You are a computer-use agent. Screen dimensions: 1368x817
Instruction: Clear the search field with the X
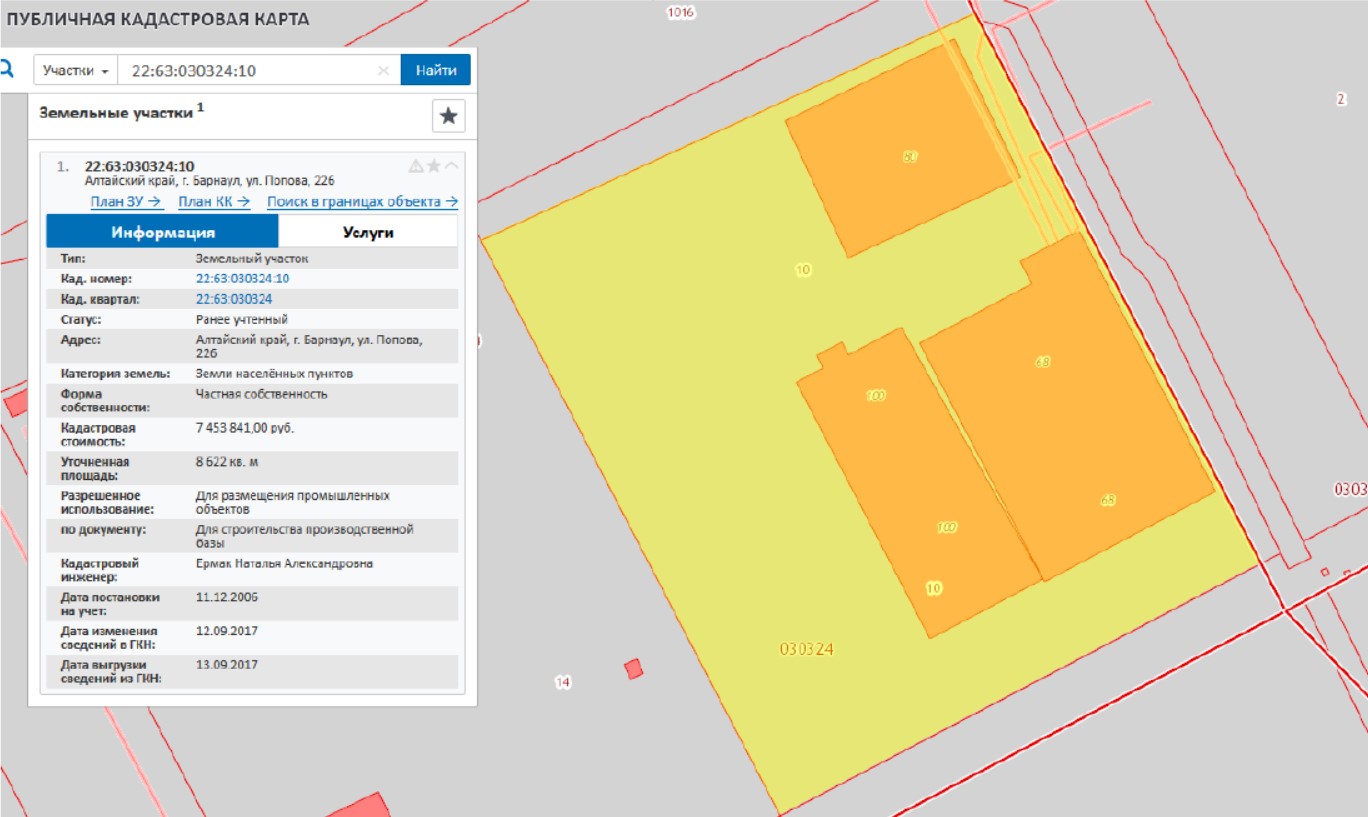[x=383, y=71]
